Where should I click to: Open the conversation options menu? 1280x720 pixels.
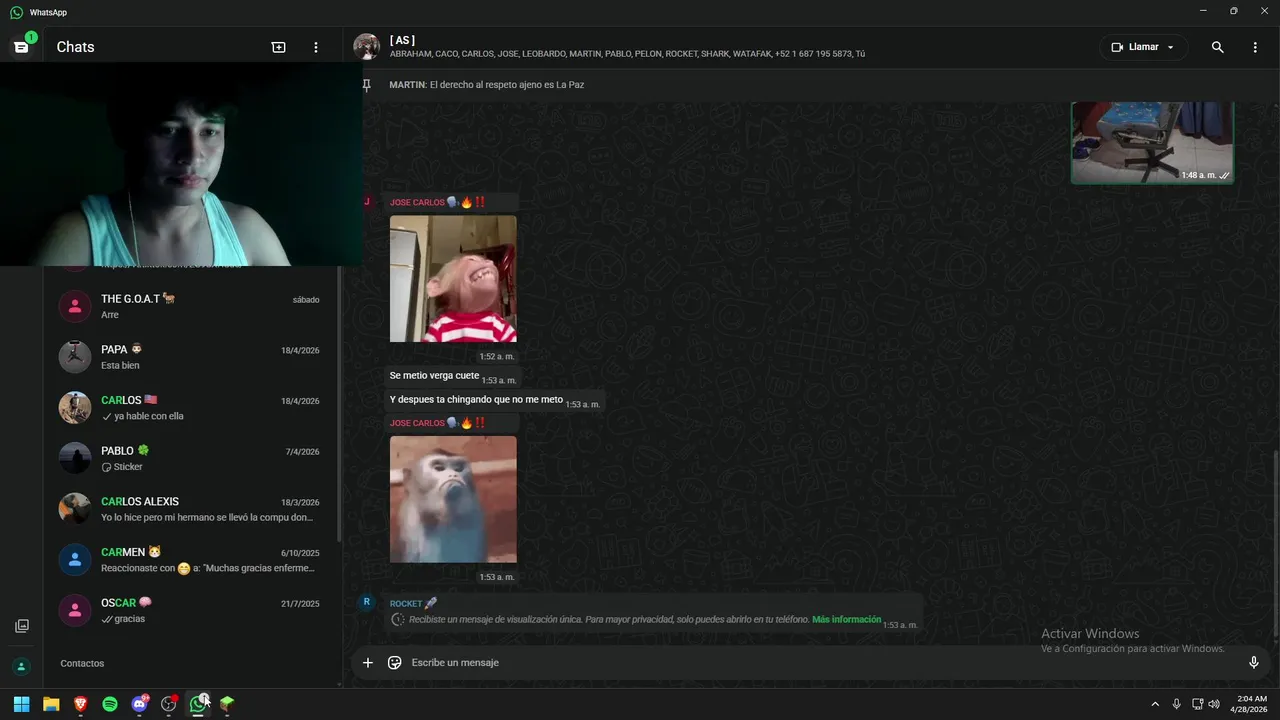coord(1255,47)
